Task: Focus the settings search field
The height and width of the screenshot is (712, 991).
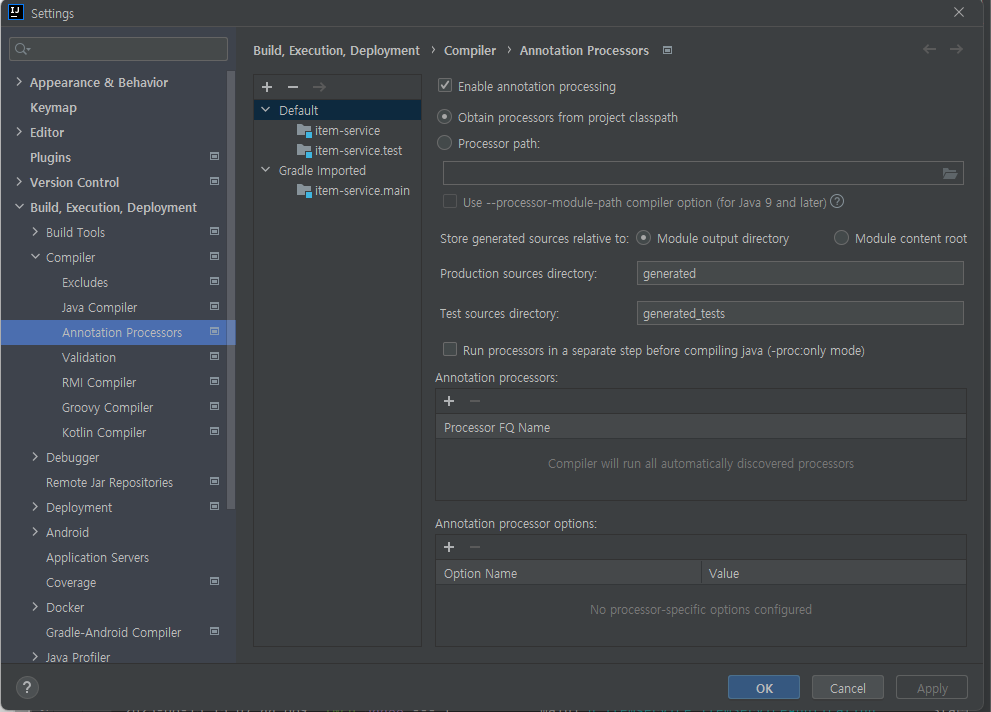Action: coord(119,49)
